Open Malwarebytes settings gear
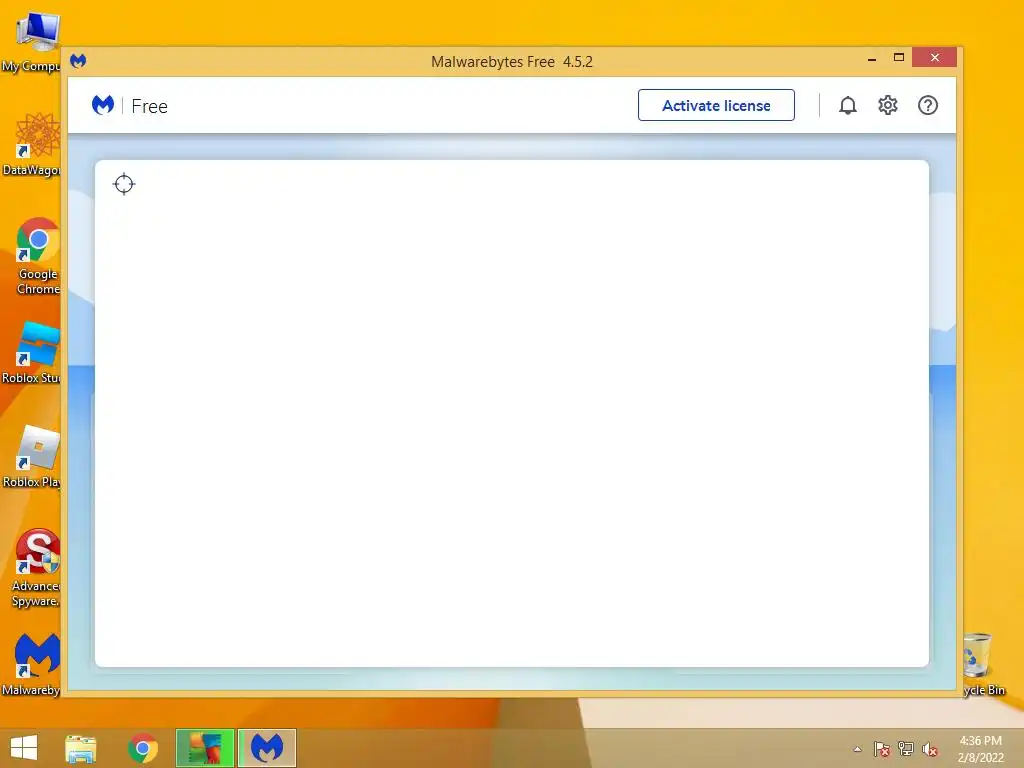 (888, 105)
